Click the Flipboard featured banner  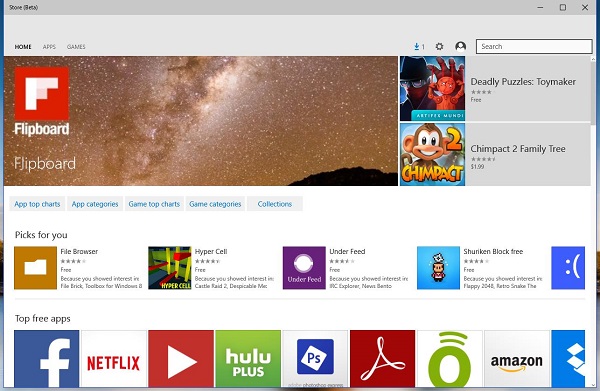(201, 121)
